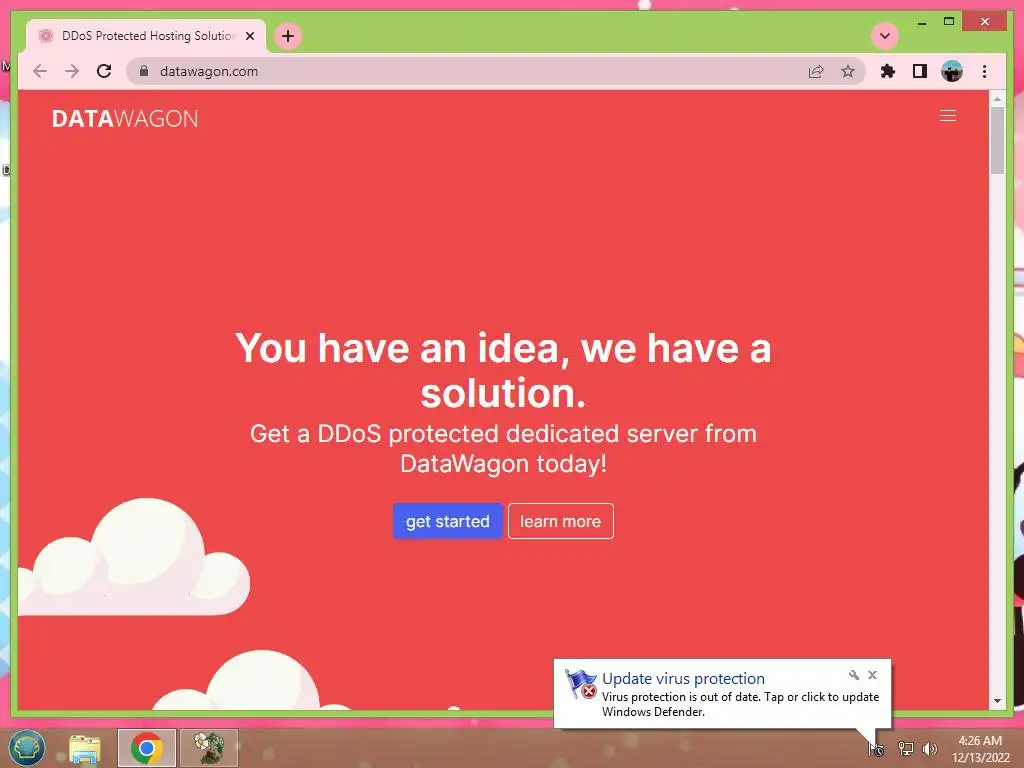Image resolution: width=1024 pixels, height=768 pixels.
Task: Maximize the Chrome window
Action: click(x=949, y=22)
